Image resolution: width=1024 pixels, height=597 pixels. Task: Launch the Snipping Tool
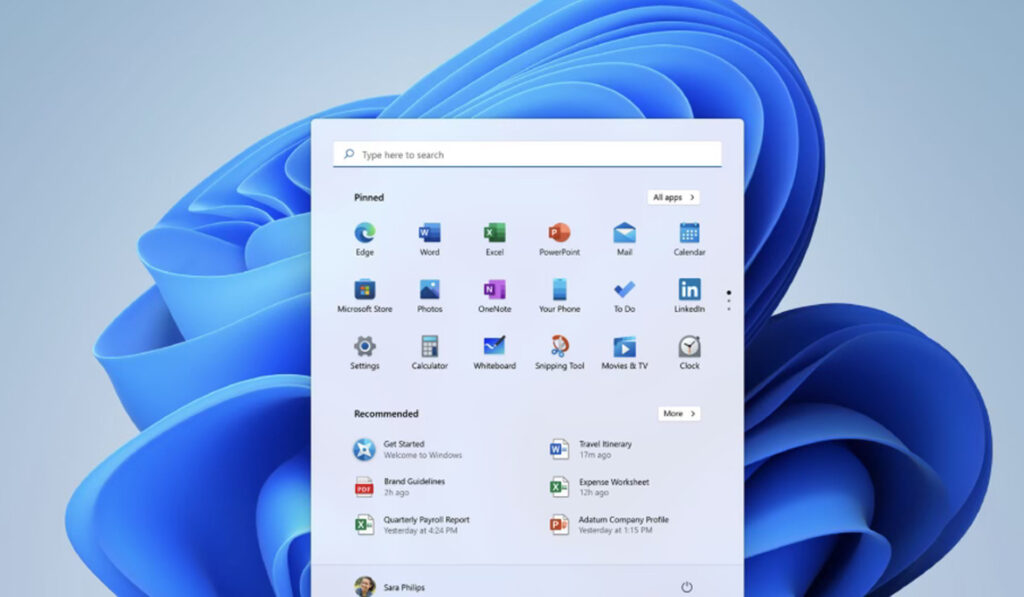(x=559, y=353)
